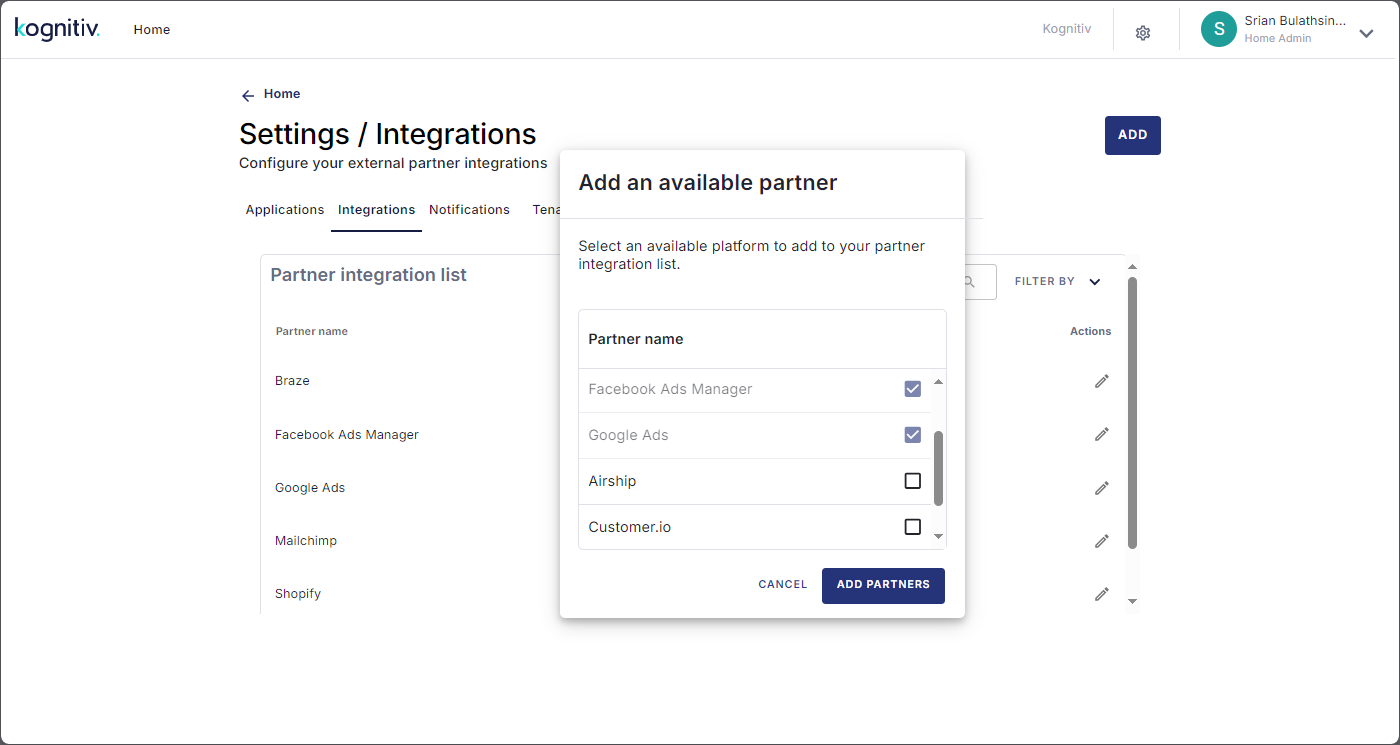Open the Filter By dropdown
The height and width of the screenshot is (745, 1400).
click(x=1057, y=282)
